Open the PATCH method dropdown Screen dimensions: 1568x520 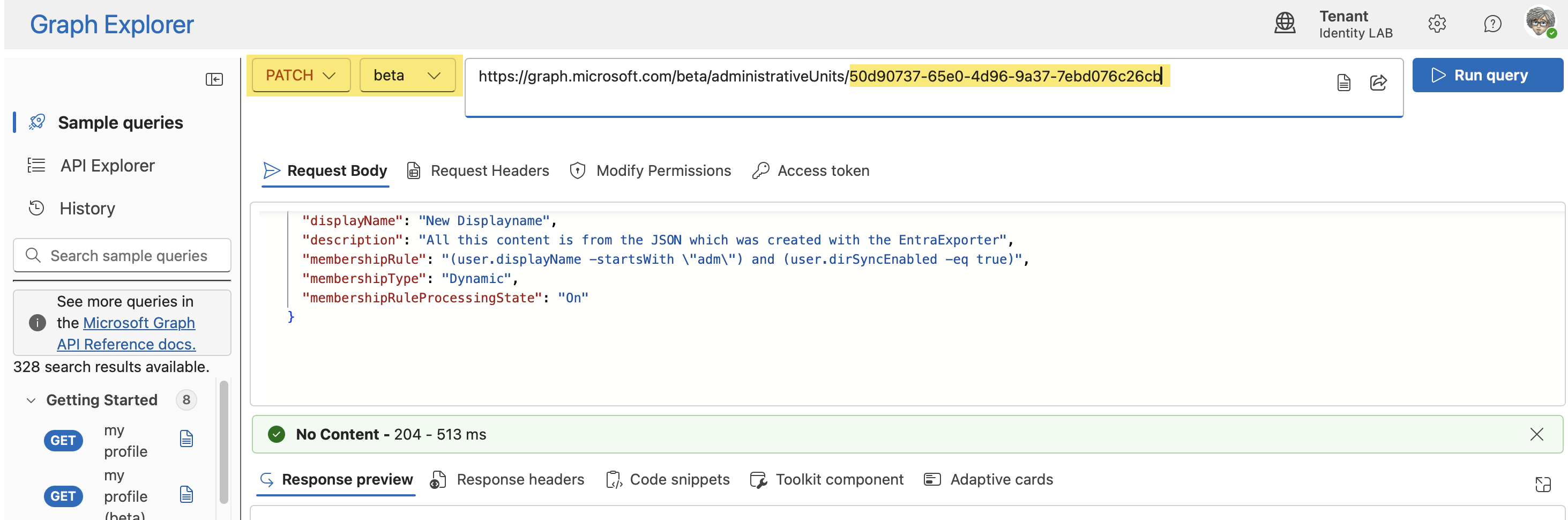pyautogui.click(x=301, y=76)
